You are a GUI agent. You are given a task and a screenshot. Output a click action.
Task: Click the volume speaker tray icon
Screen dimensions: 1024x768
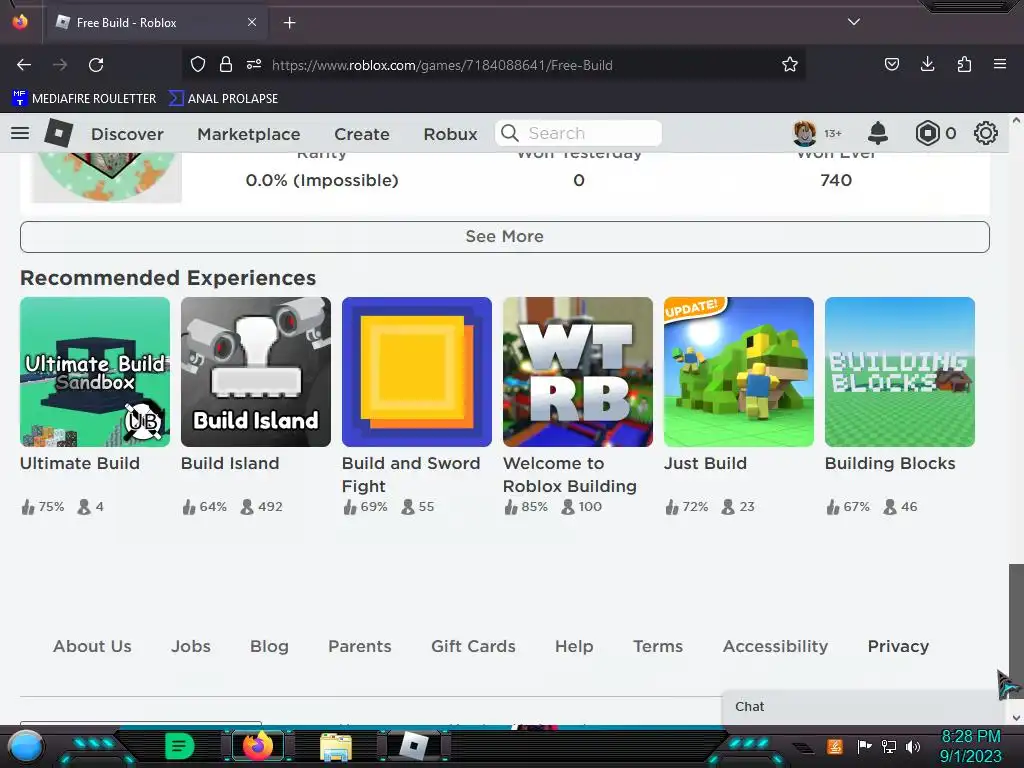913,746
